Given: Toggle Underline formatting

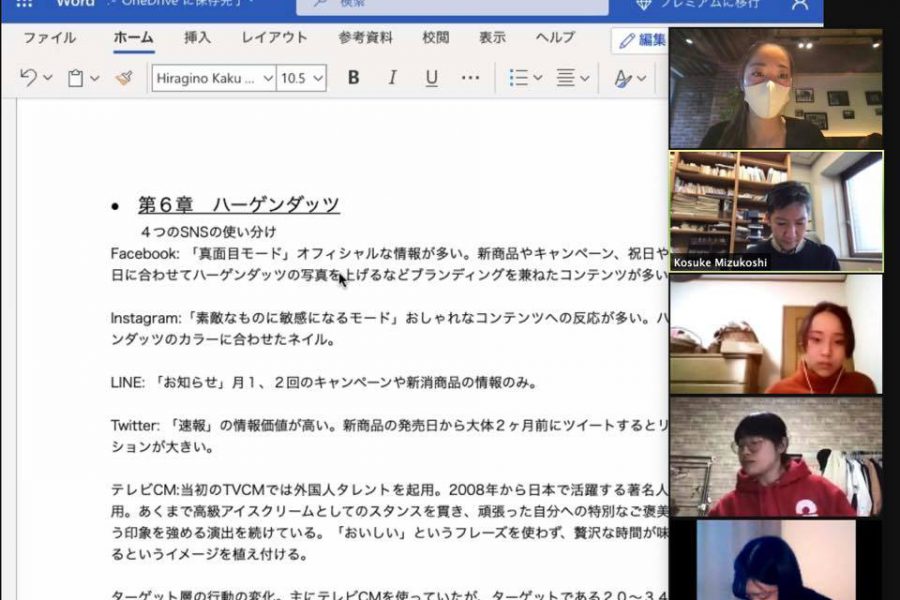Looking at the screenshot, I should [432, 78].
